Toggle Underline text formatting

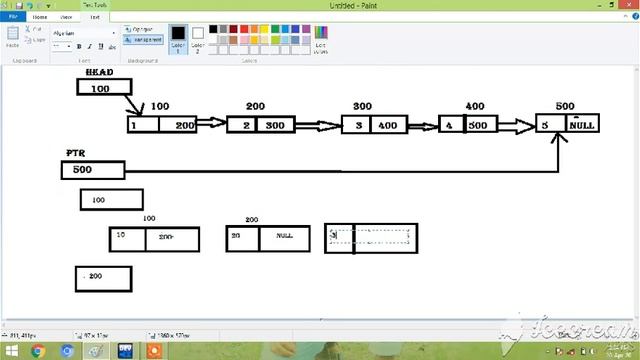point(101,47)
